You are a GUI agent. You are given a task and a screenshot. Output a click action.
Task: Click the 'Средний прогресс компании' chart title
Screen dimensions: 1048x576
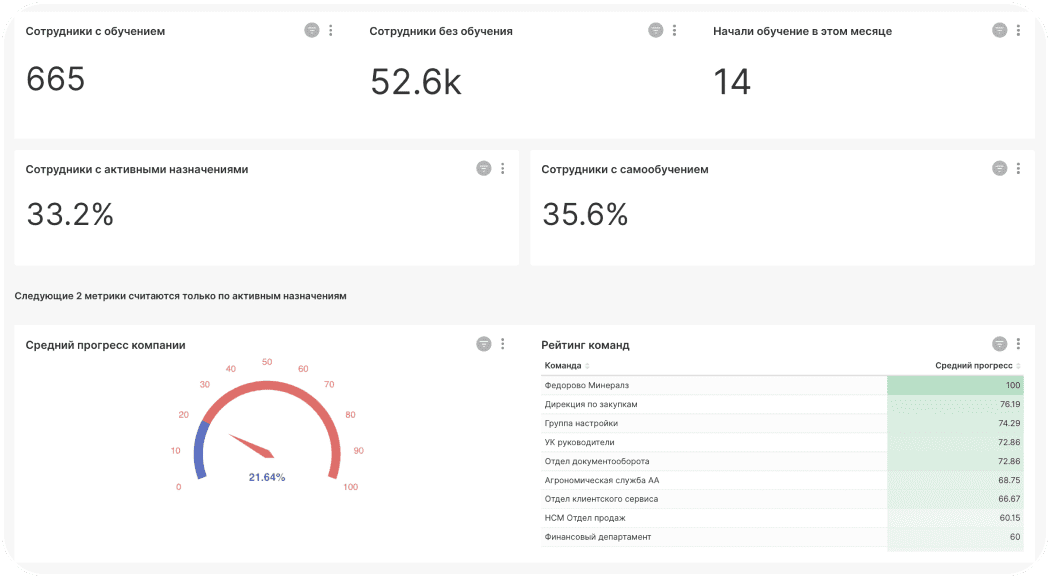click(106, 345)
